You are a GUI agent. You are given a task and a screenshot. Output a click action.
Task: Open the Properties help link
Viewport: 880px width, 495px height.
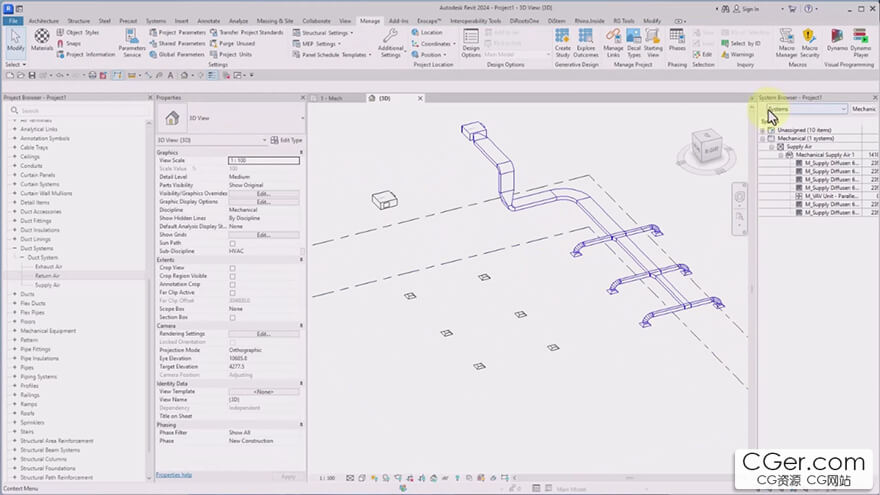point(174,475)
